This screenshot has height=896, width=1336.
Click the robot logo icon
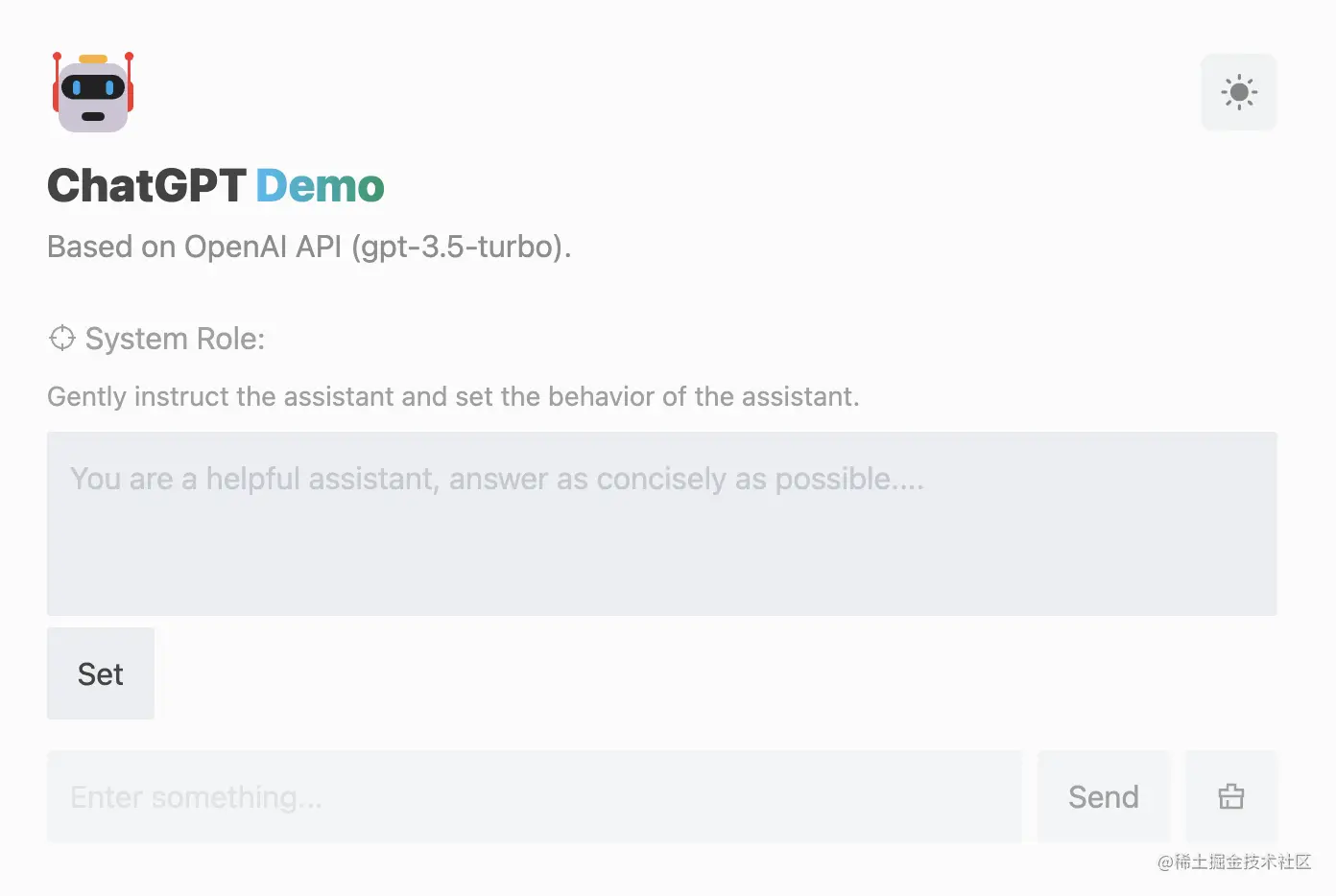(x=93, y=92)
